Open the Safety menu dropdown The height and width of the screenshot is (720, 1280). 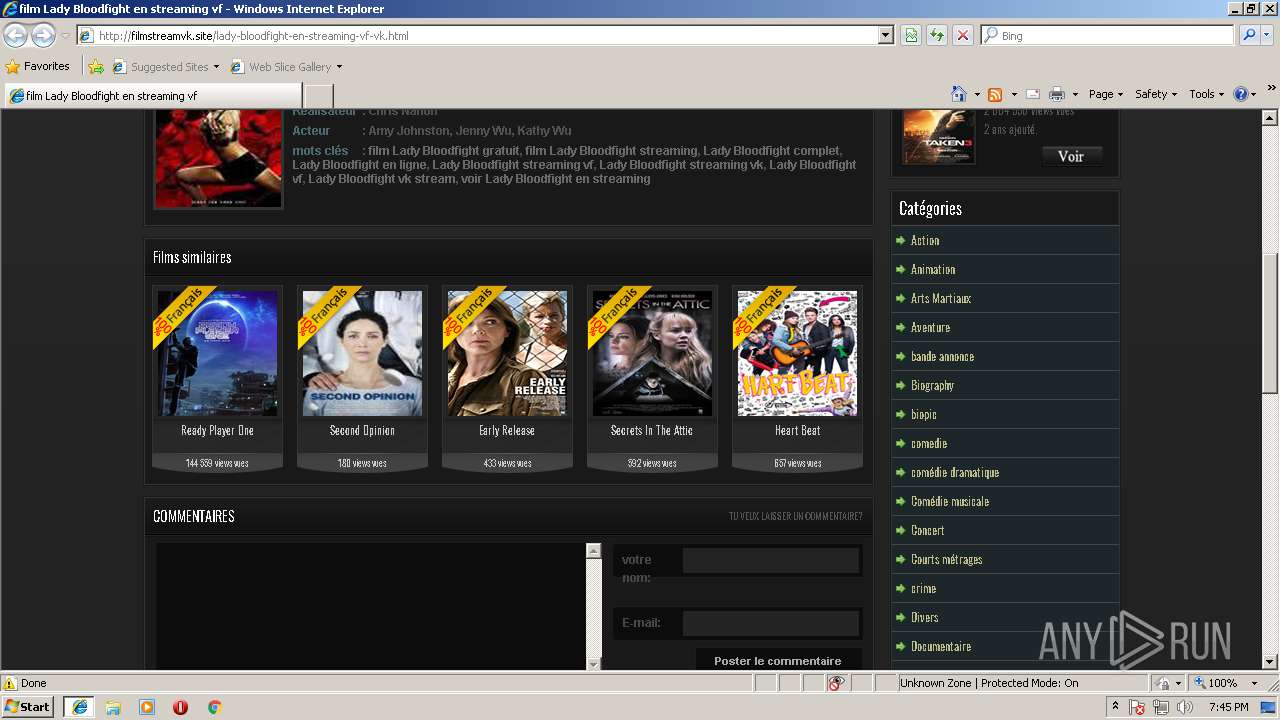pyautogui.click(x=1156, y=94)
